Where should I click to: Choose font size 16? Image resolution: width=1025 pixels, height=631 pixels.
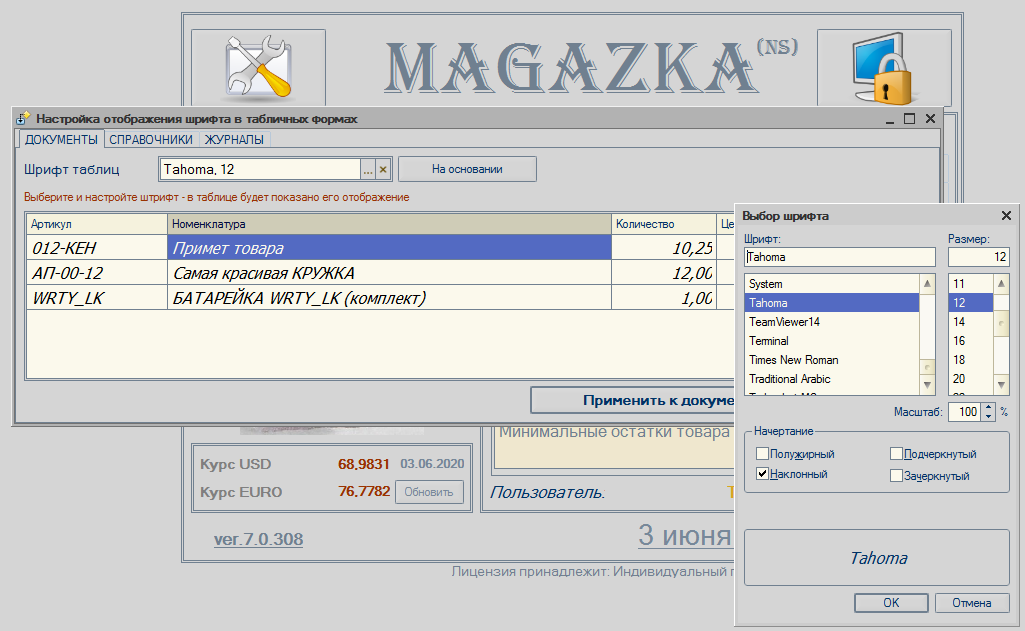(971, 341)
